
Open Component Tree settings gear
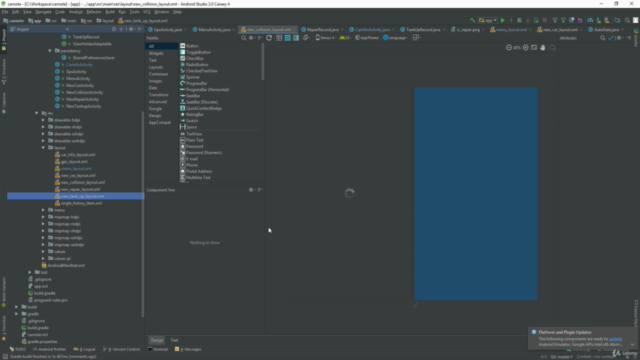[251, 190]
